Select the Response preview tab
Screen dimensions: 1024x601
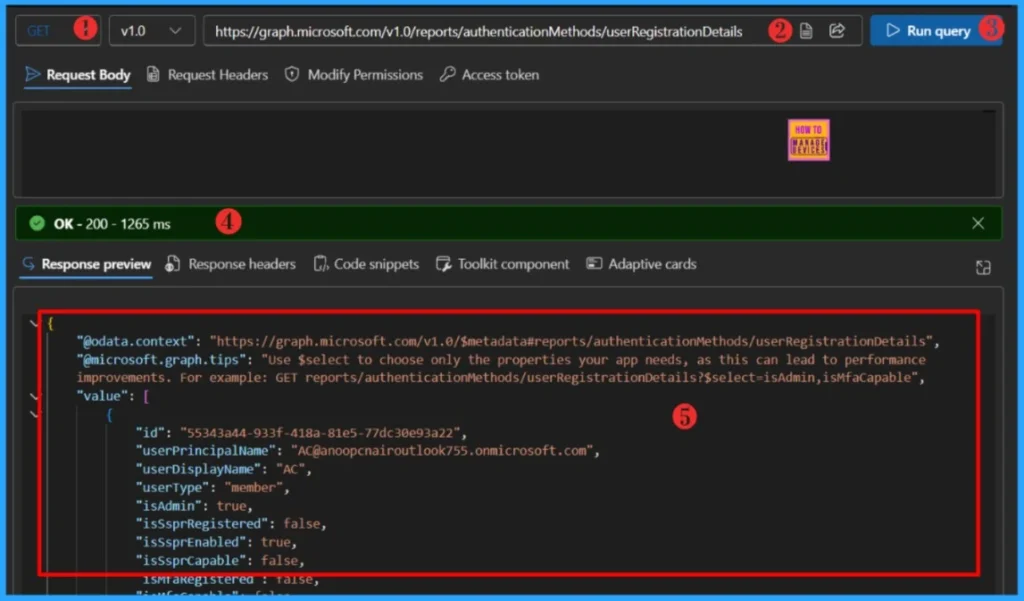(x=87, y=265)
